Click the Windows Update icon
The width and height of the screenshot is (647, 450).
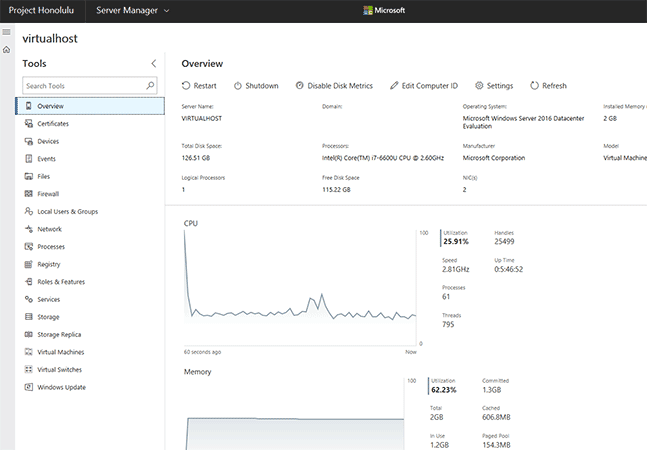click(28, 387)
